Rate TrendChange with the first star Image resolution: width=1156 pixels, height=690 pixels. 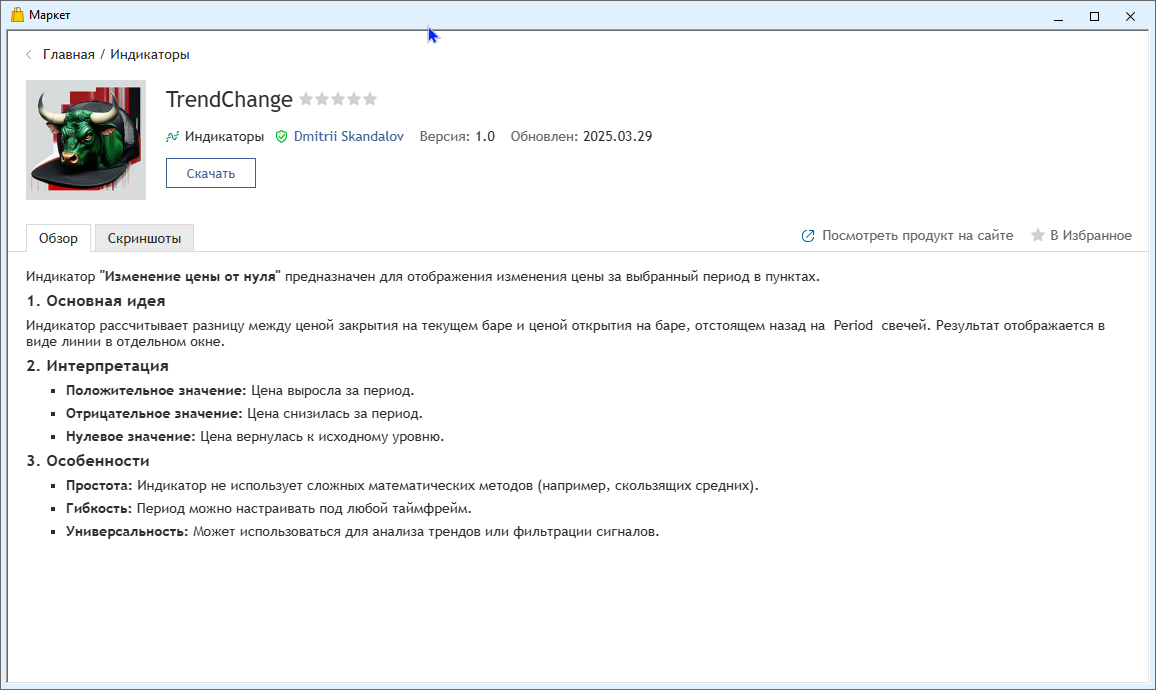[x=306, y=99]
